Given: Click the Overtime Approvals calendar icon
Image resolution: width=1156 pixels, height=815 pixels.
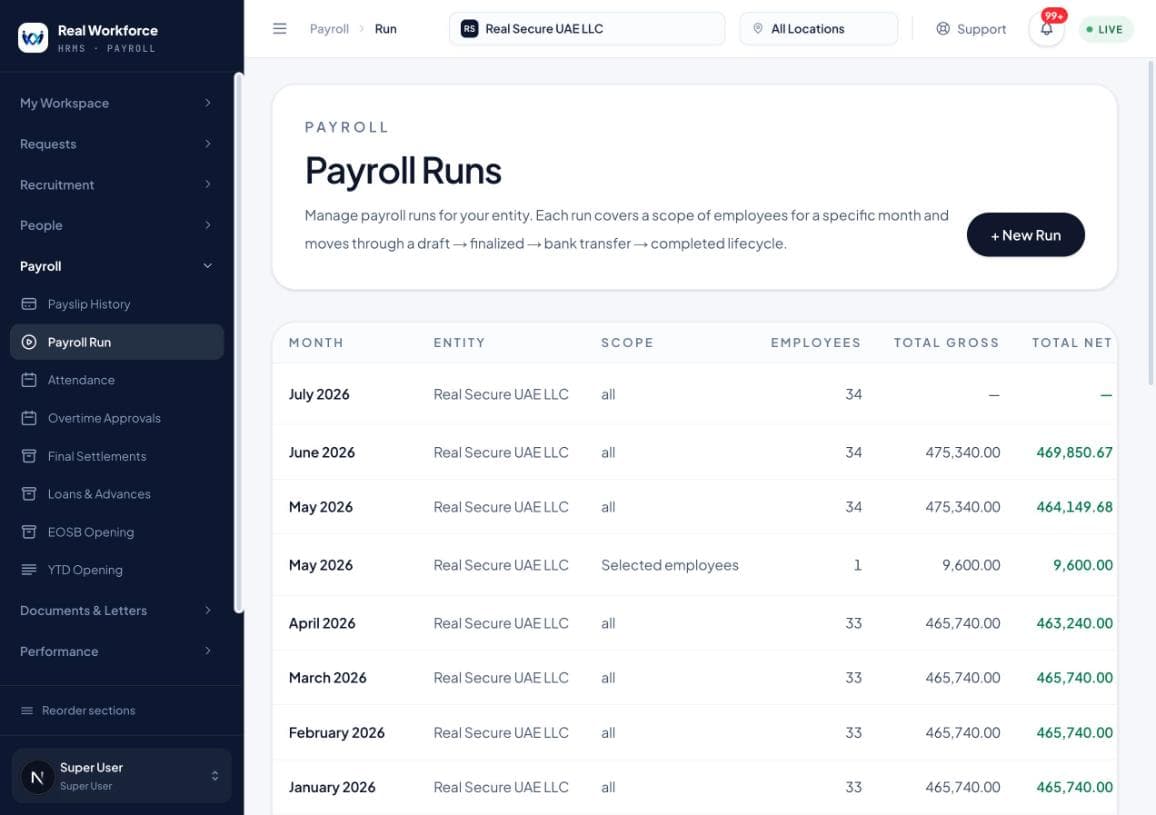Looking at the screenshot, I should [29, 418].
